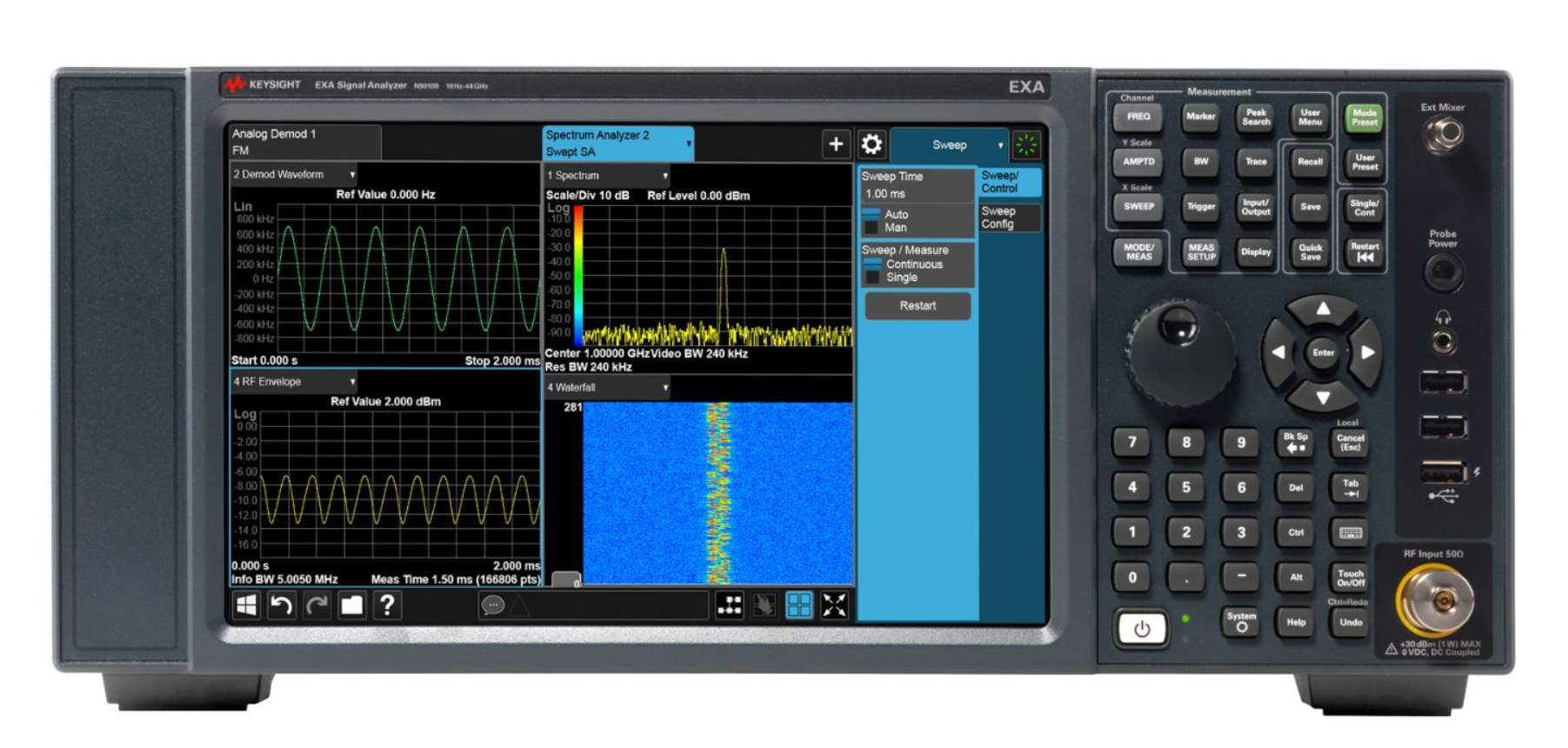Push the down arrow navigation key

tap(1323, 397)
